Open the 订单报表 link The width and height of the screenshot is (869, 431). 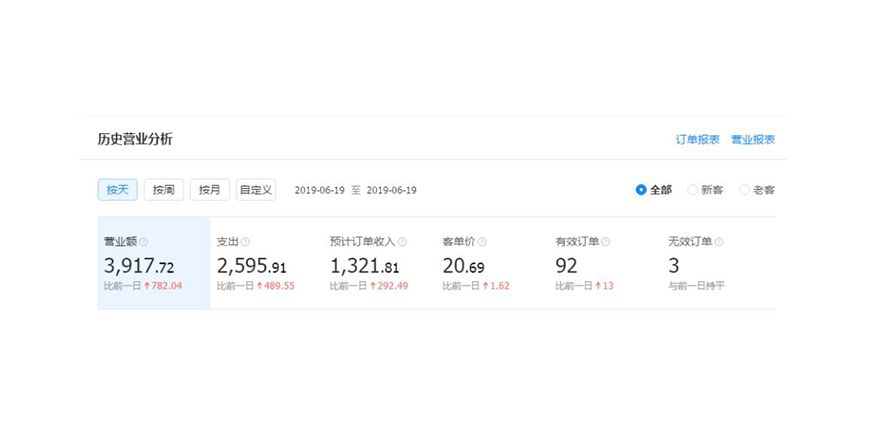coord(697,140)
